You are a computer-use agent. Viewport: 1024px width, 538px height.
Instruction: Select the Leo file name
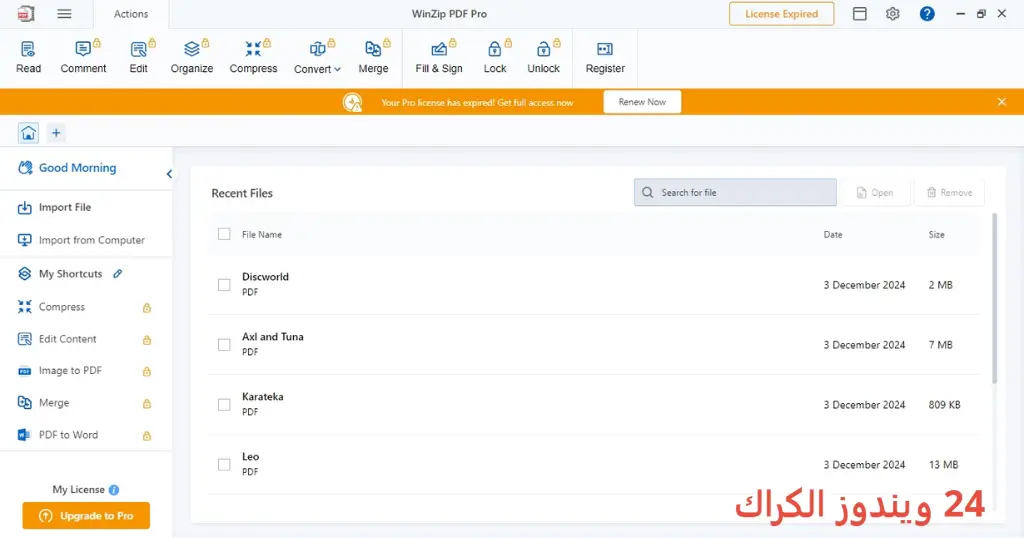pyautogui.click(x=250, y=457)
